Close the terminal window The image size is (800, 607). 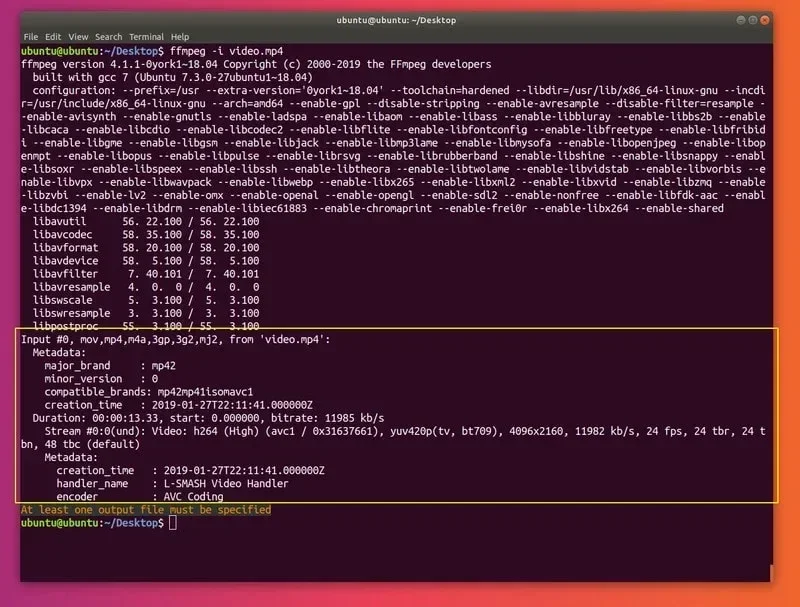[x=764, y=20]
